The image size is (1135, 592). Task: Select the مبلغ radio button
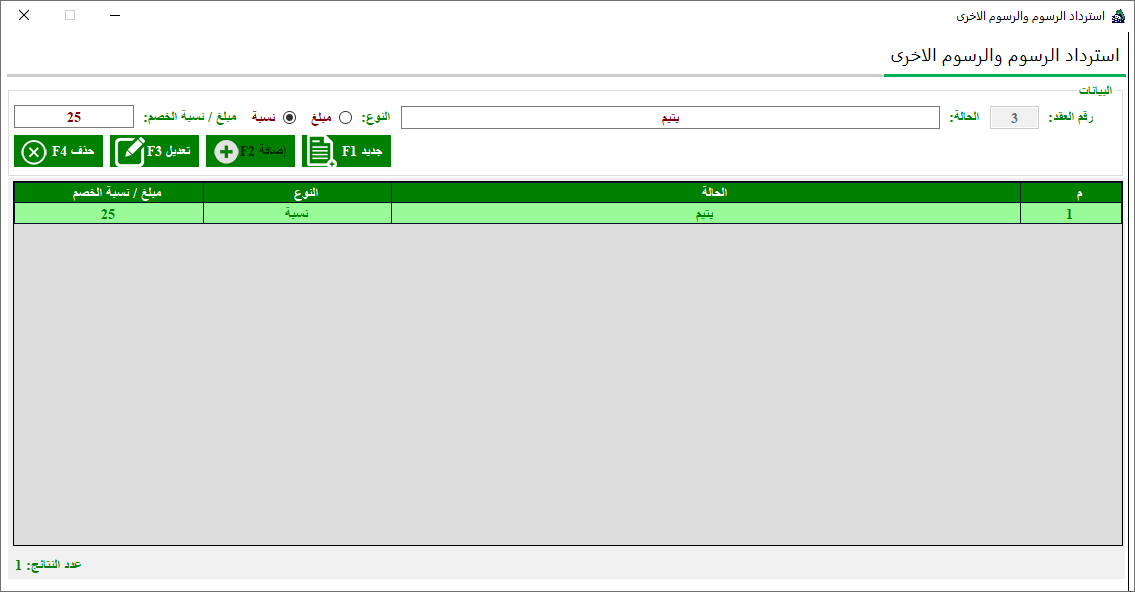tap(346, 117)
